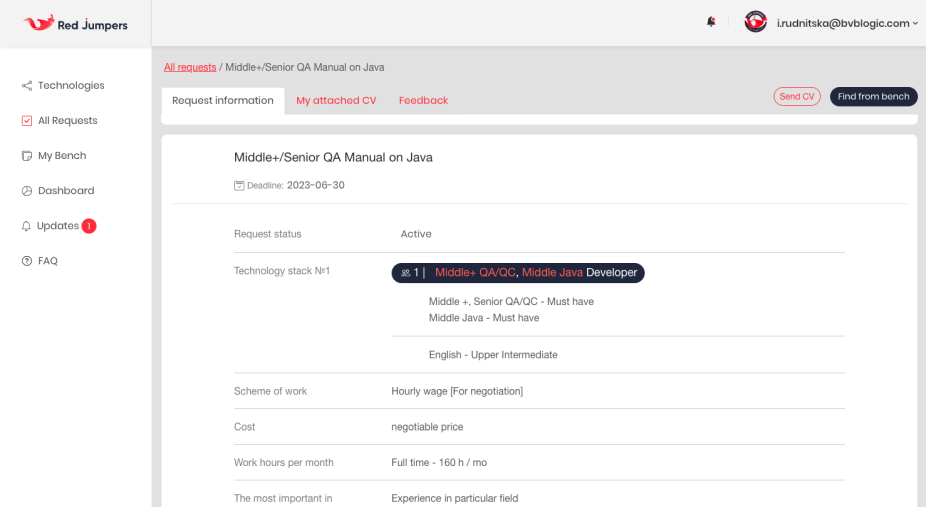Open the notifications bell icon
This screenshot has width=926, height=507.
tap(711, 22)
